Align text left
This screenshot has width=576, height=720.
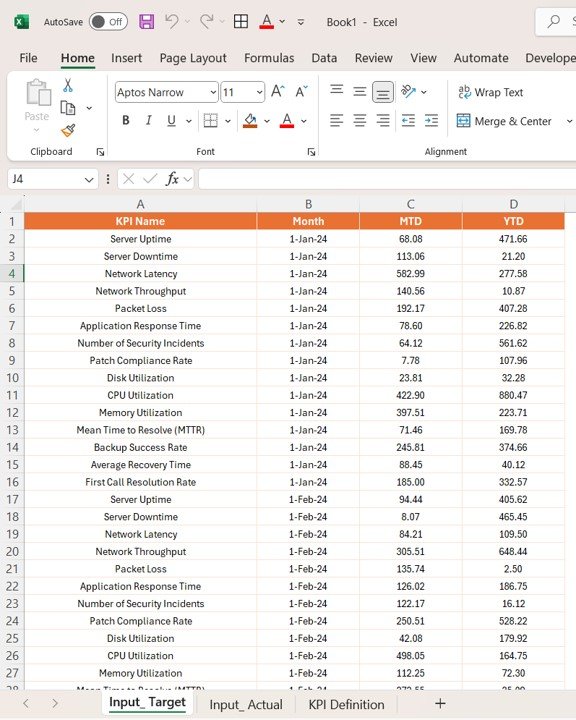(337, 121)
